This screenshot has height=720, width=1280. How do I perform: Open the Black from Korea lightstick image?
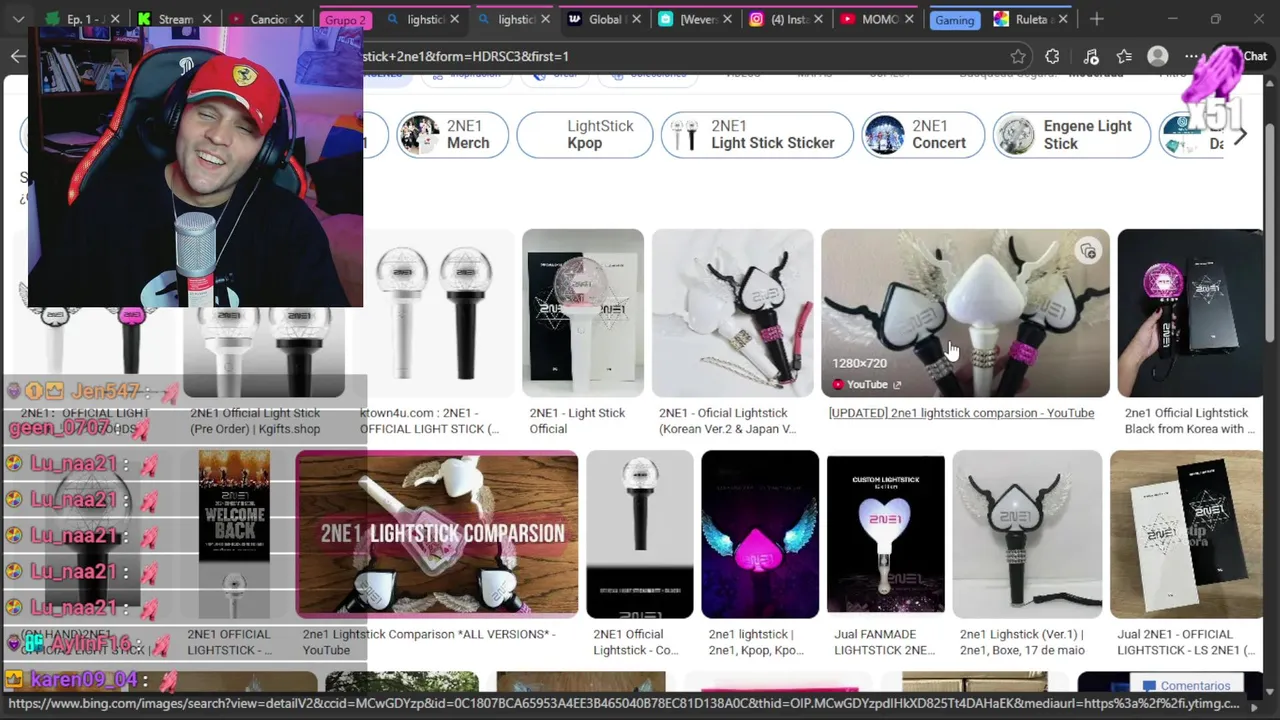coord(1190,313)
